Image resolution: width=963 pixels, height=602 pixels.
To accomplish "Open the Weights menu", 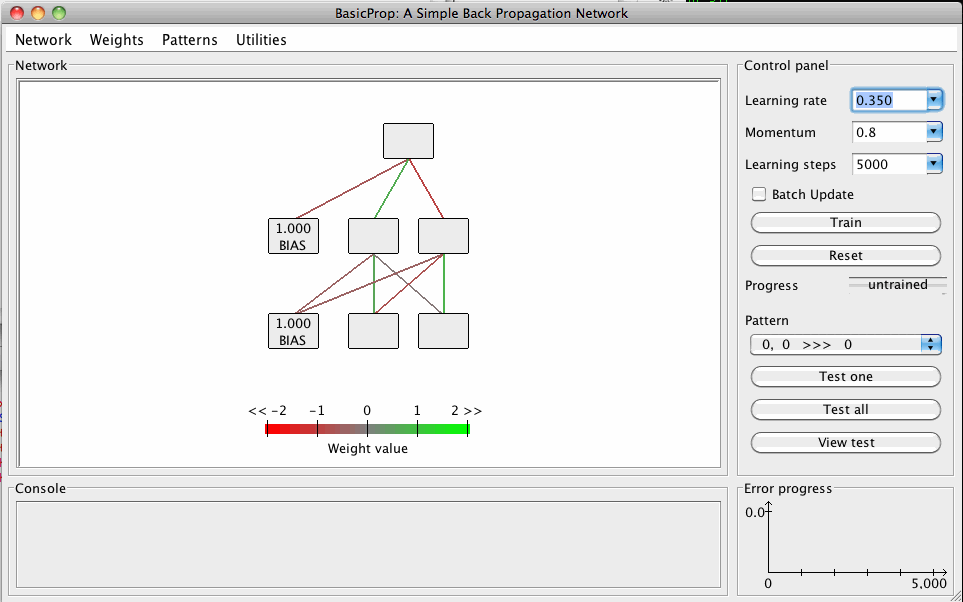I will pos(117,40).
